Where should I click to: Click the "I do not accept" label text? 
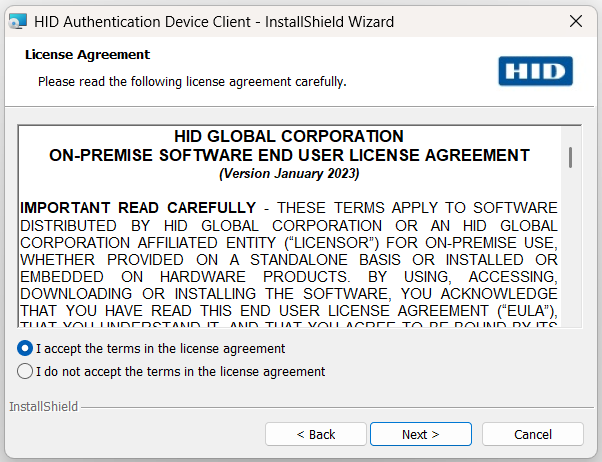pos(180,371)
